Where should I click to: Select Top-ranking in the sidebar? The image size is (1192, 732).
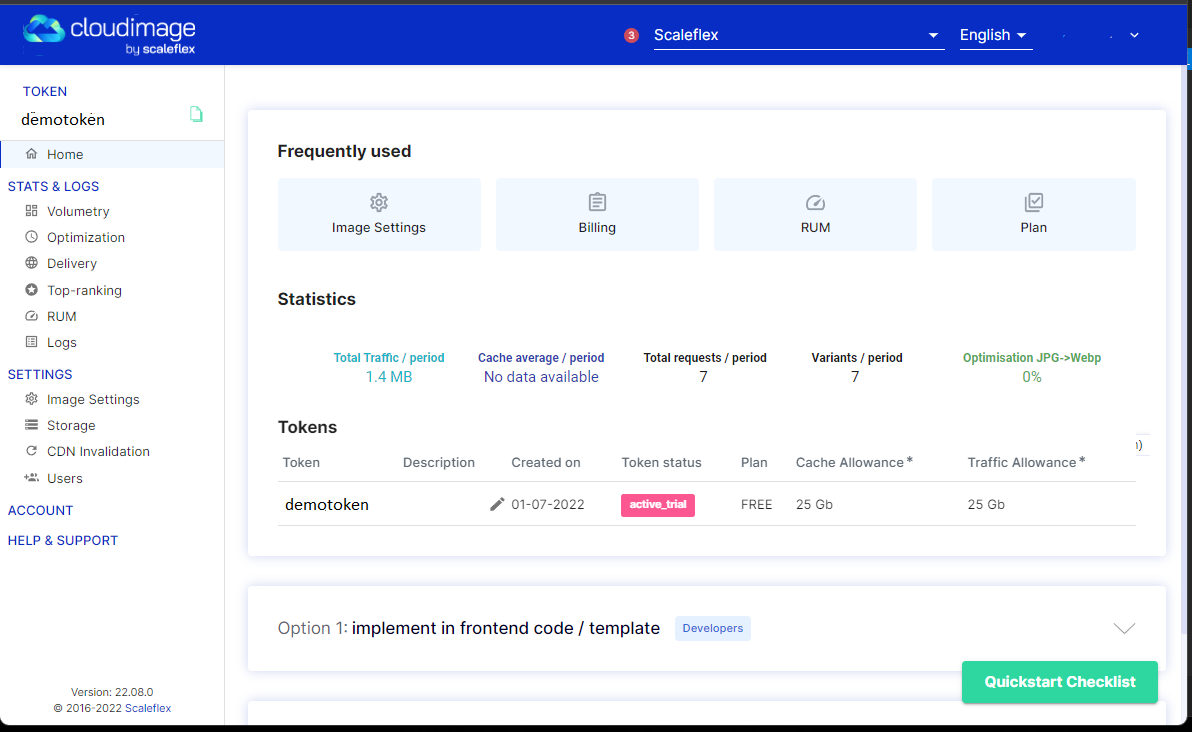[x=84, y=290]
